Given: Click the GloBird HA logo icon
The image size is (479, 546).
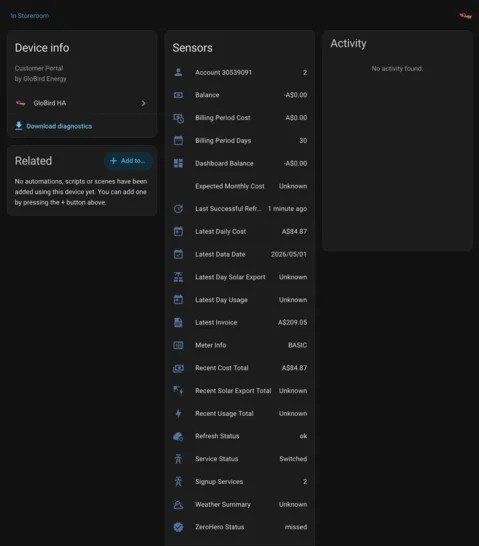Looking at the screenshot, I should click(x=21, y=103).
